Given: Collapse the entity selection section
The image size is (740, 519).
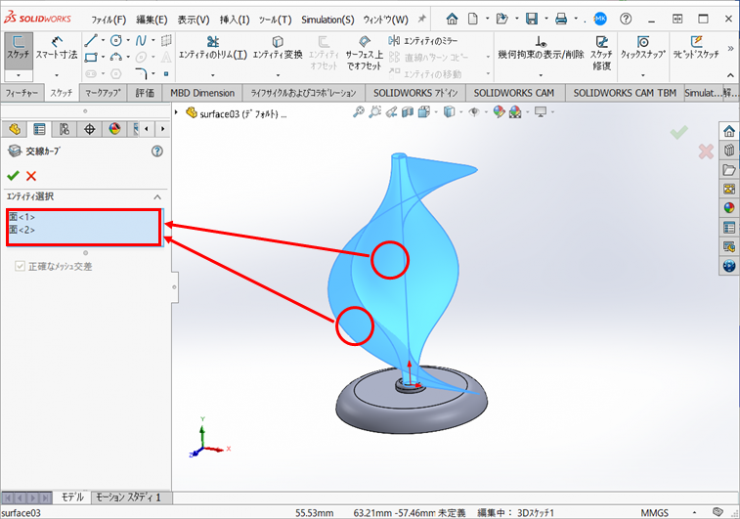Looking at the screenshot, I should coord(157,197).
